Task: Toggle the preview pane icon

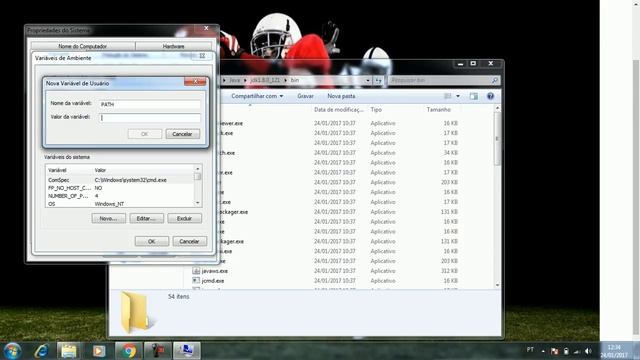Action: tap(473, 96)
